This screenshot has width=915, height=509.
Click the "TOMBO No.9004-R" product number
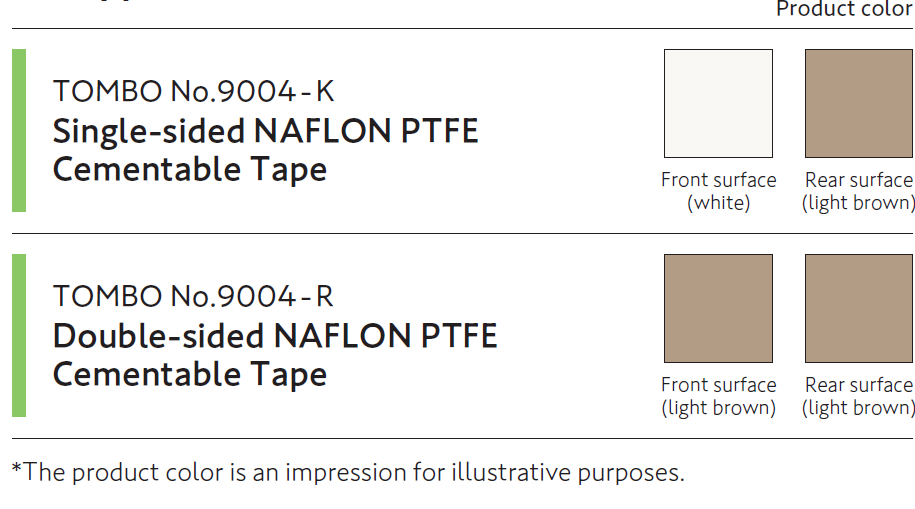pyautogui.click(x=193, y=296)
